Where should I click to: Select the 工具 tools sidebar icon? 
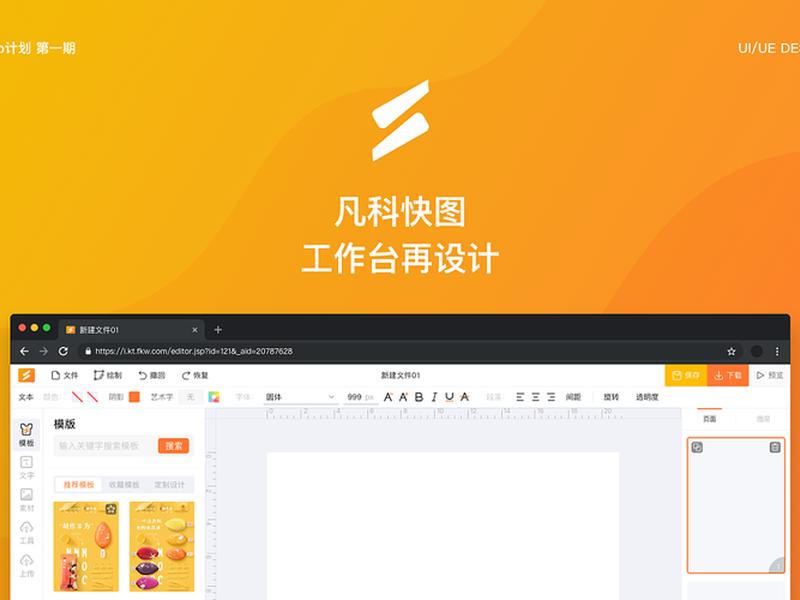click(x=27, y=533)
